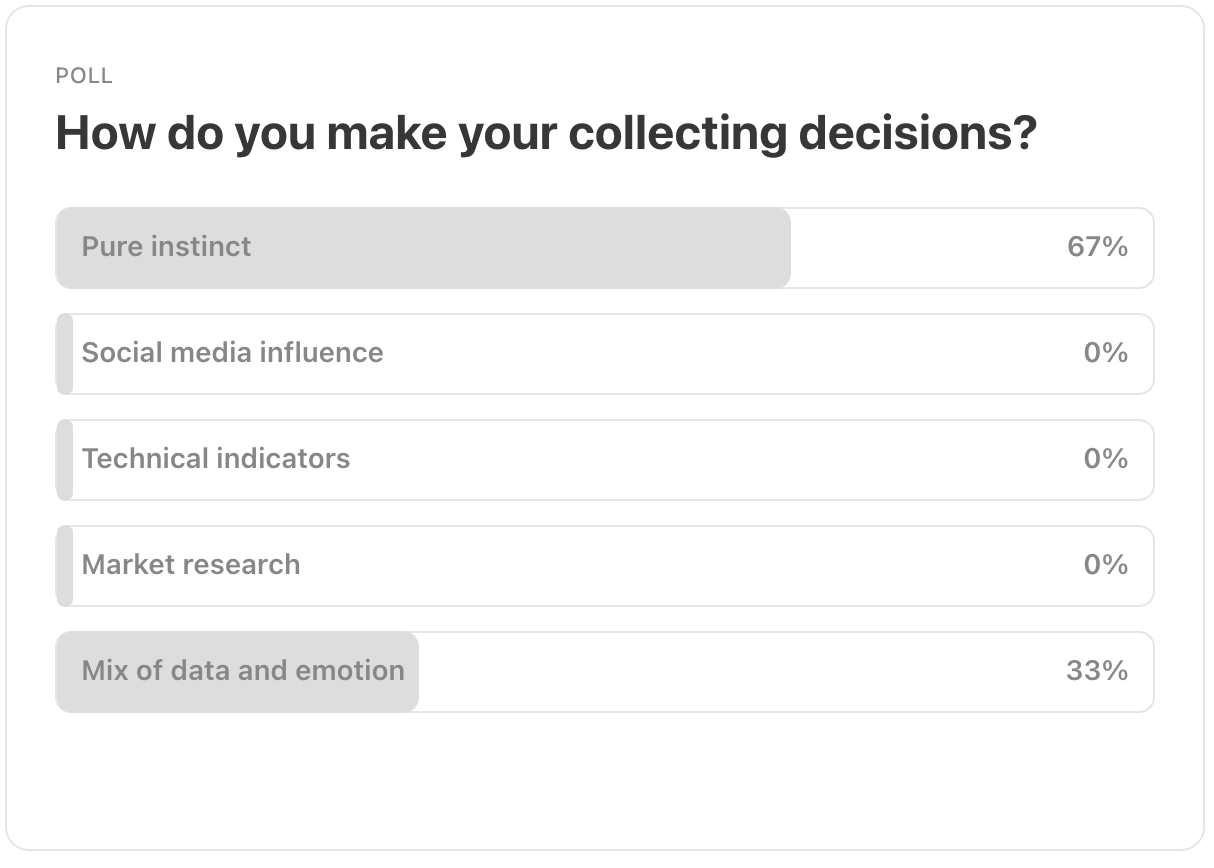Viewport: 1214px width, 868px height.
Task: Click the empty track of Technical indicators row
Action: tap(700, 460)
